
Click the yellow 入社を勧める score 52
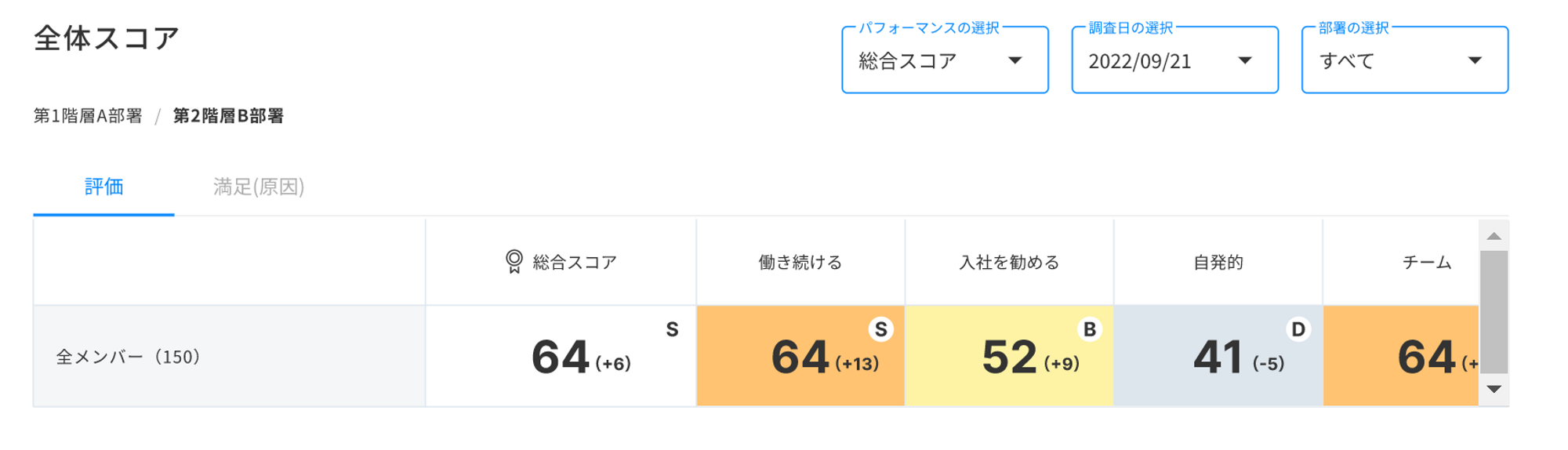(x=1009, y=356)
